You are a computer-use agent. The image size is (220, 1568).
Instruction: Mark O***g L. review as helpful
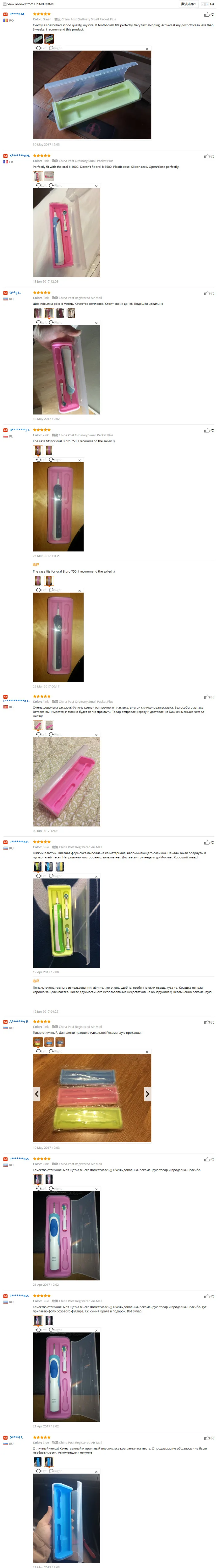207,293
